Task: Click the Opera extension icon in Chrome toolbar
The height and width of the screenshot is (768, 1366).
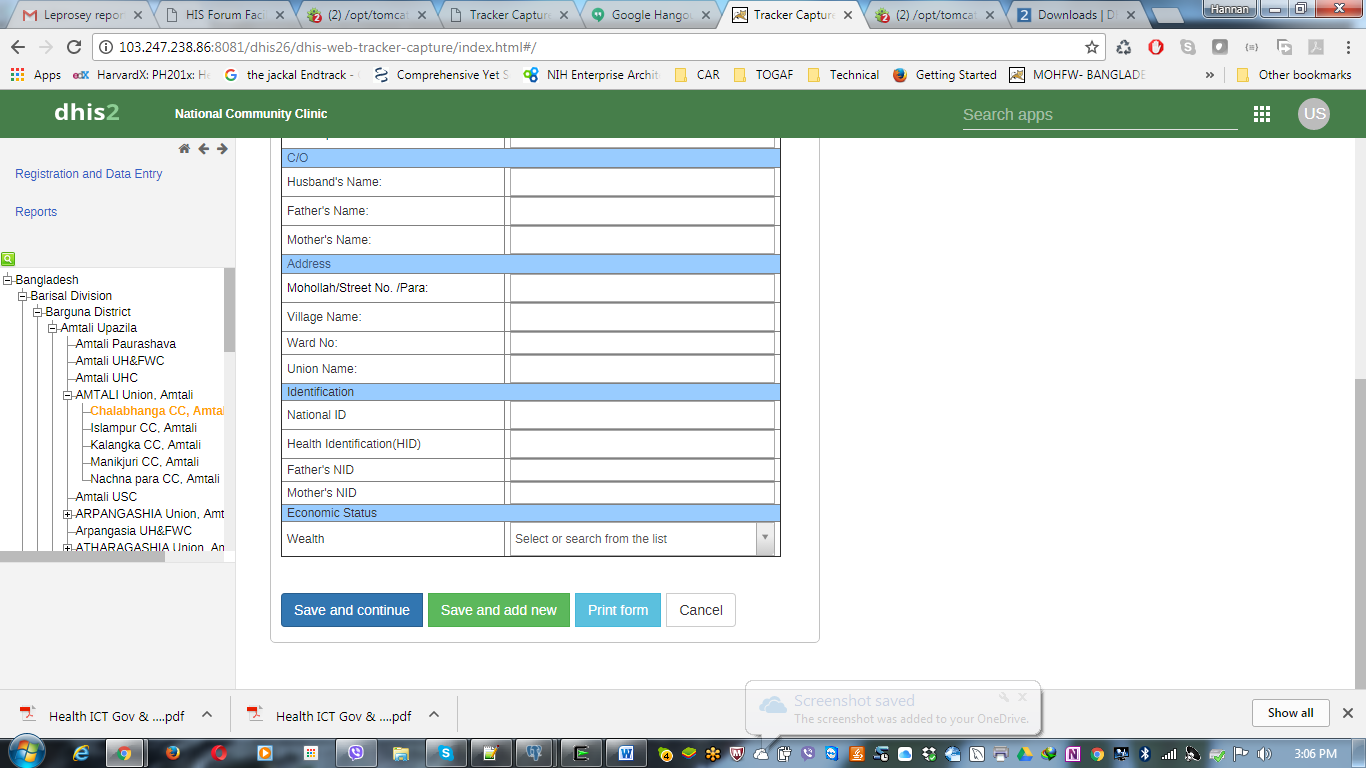Action: (x=1156, y=47)
